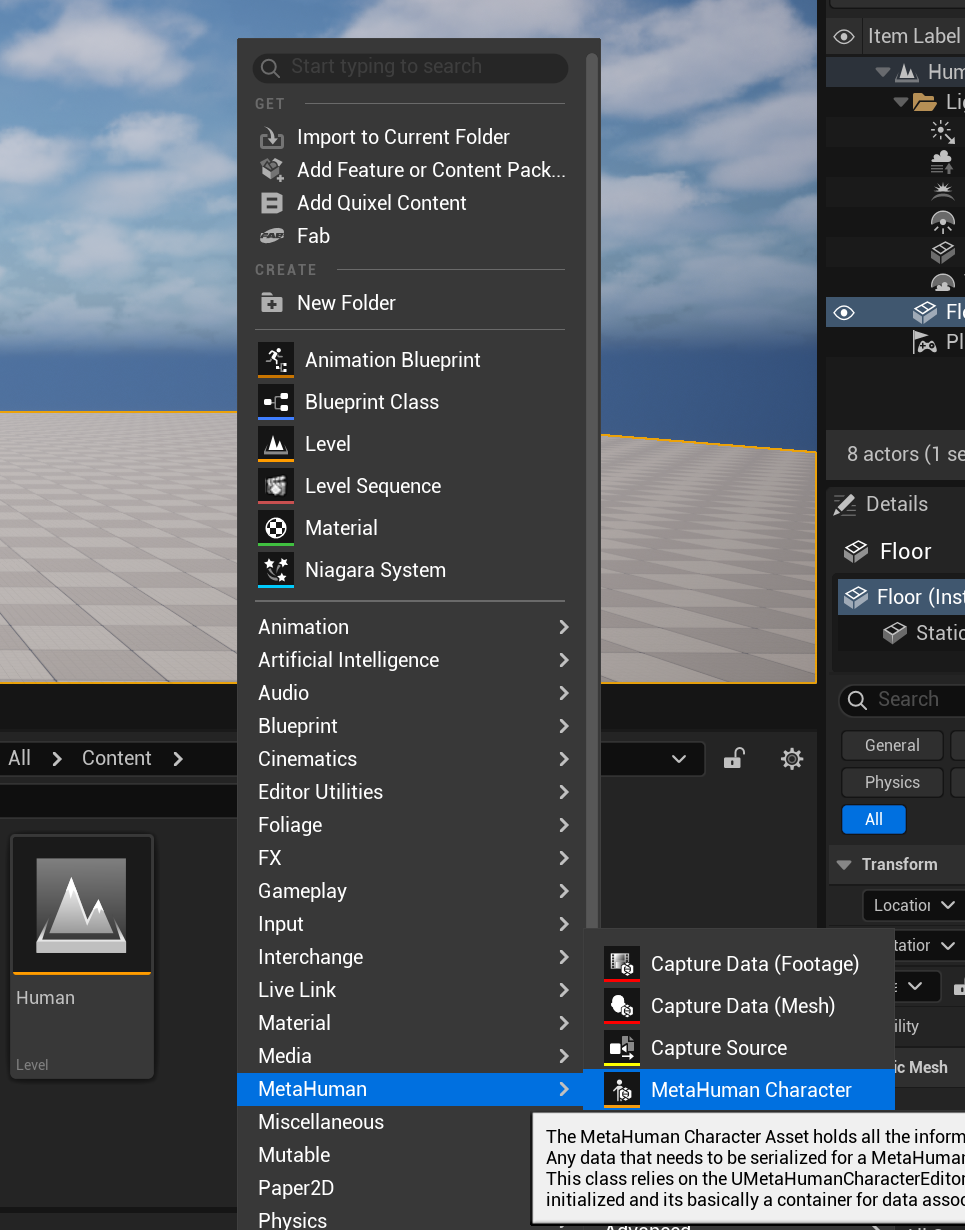Click the Content breadcrumb path
965x1230 pixels.
117,759
